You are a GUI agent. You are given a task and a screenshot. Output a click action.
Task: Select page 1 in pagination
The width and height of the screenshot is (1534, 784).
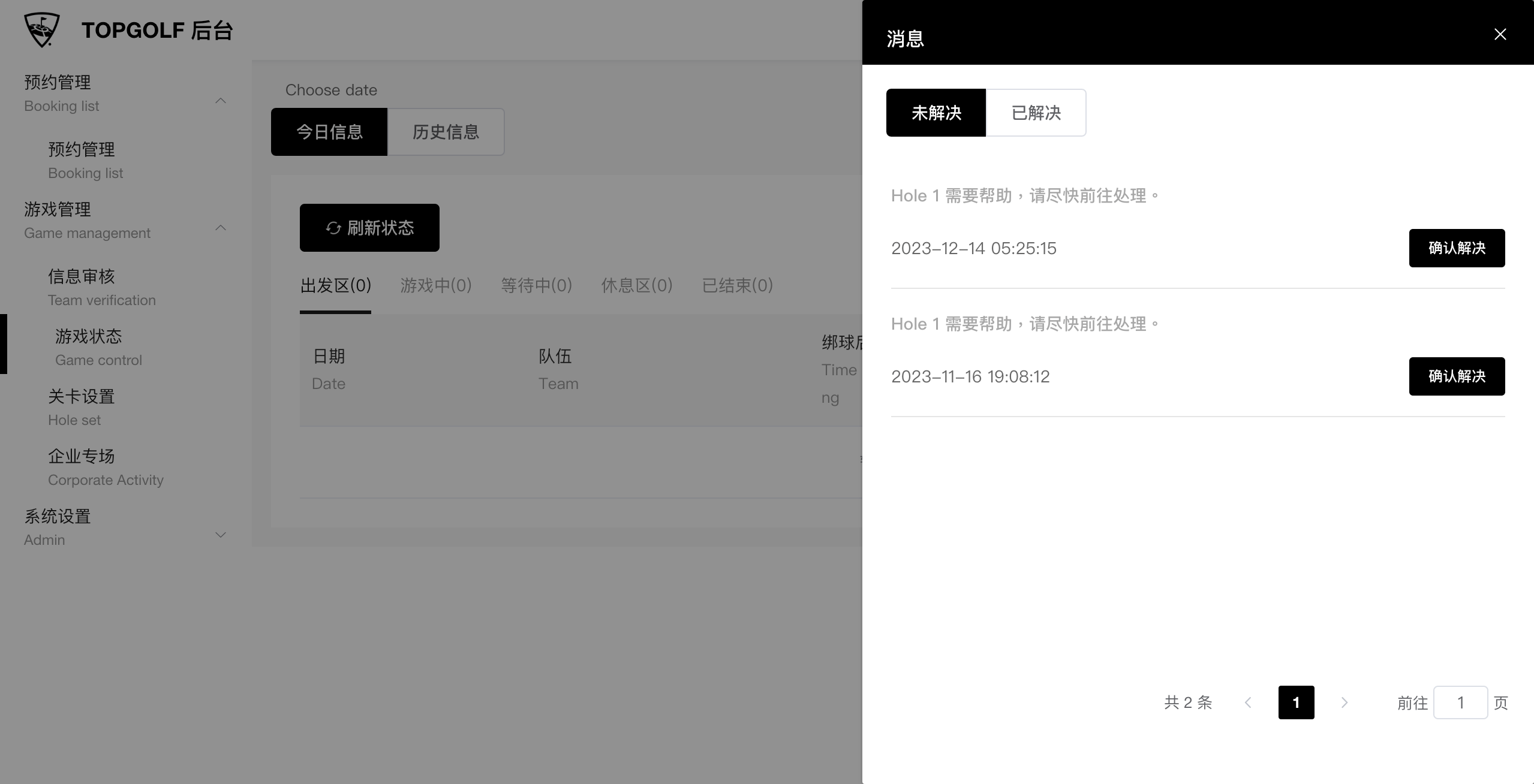pyautogui.click(x=1296, y=702)
